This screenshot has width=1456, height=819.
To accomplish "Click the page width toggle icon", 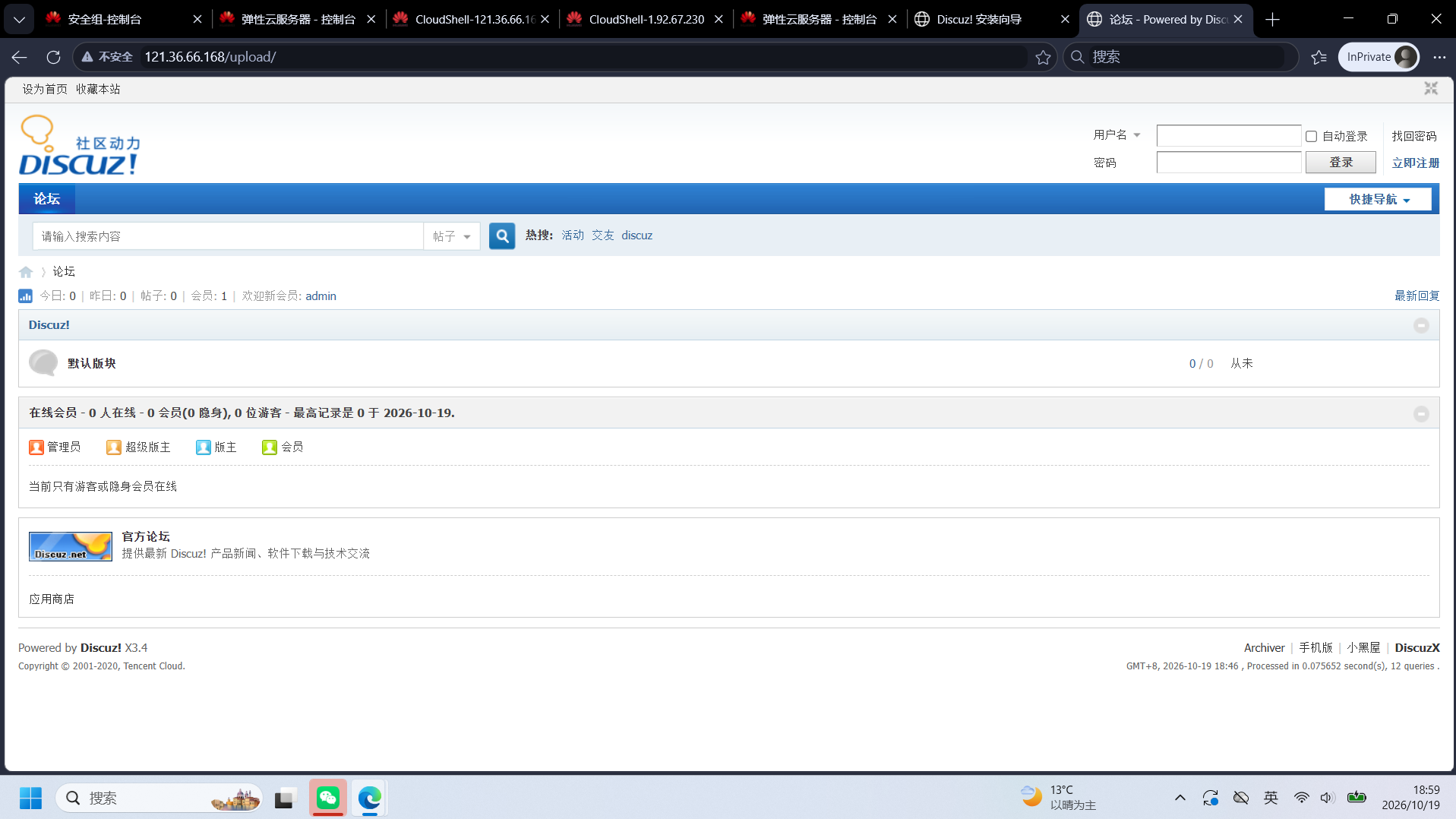I will (x=1431, y=89).
